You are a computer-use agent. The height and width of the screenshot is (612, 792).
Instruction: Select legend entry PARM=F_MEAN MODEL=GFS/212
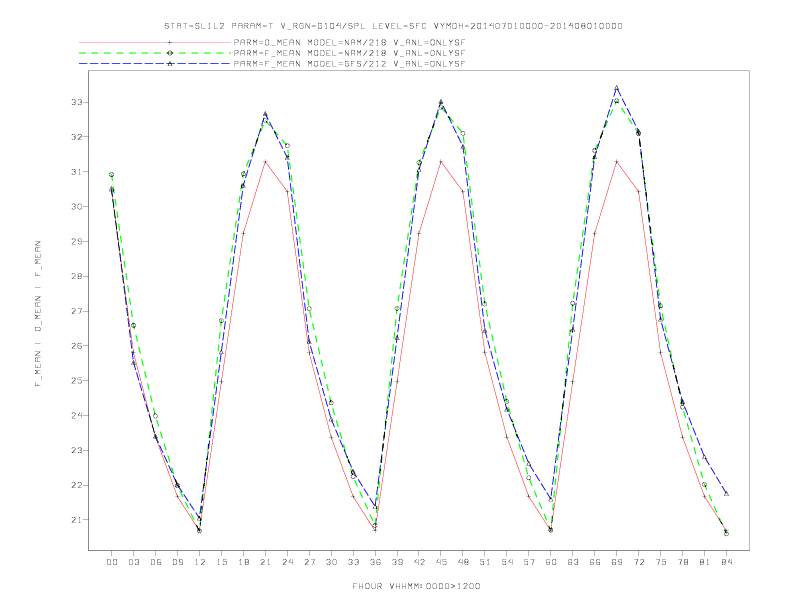click(x=349, y=64)
